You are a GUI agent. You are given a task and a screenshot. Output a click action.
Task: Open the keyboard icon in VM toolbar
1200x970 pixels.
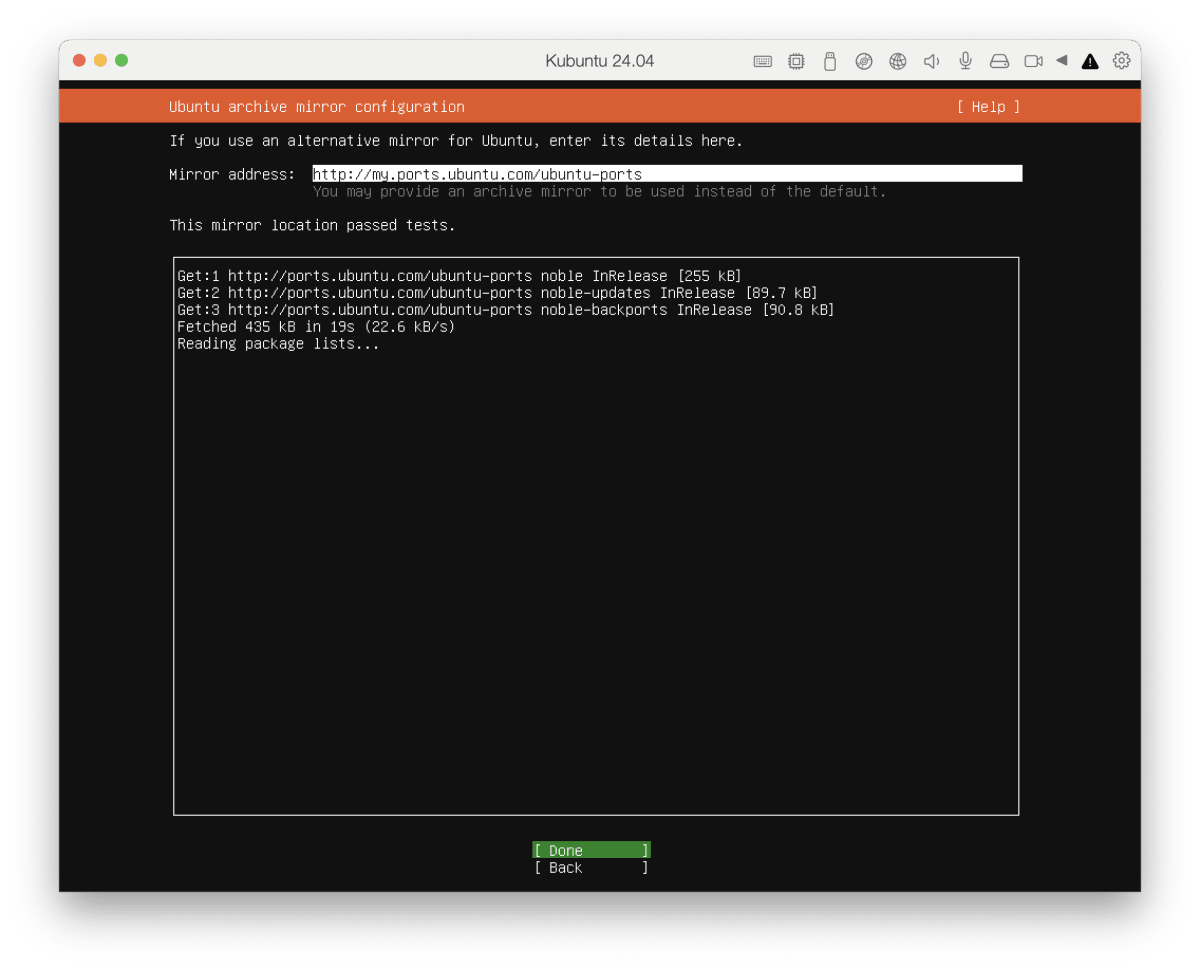click(x=763, y=61)
